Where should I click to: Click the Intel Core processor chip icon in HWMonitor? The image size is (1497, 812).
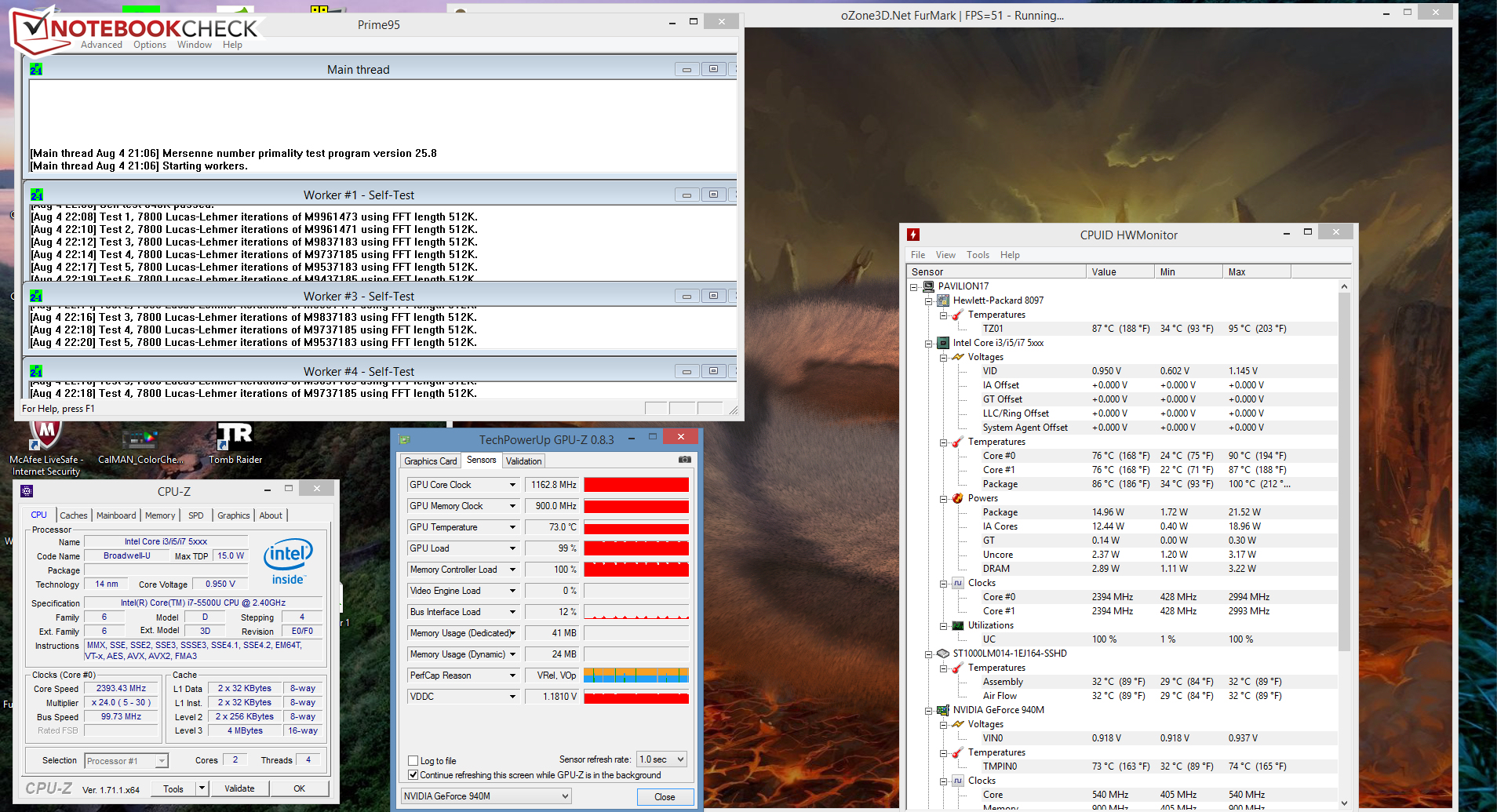(944, 343)
